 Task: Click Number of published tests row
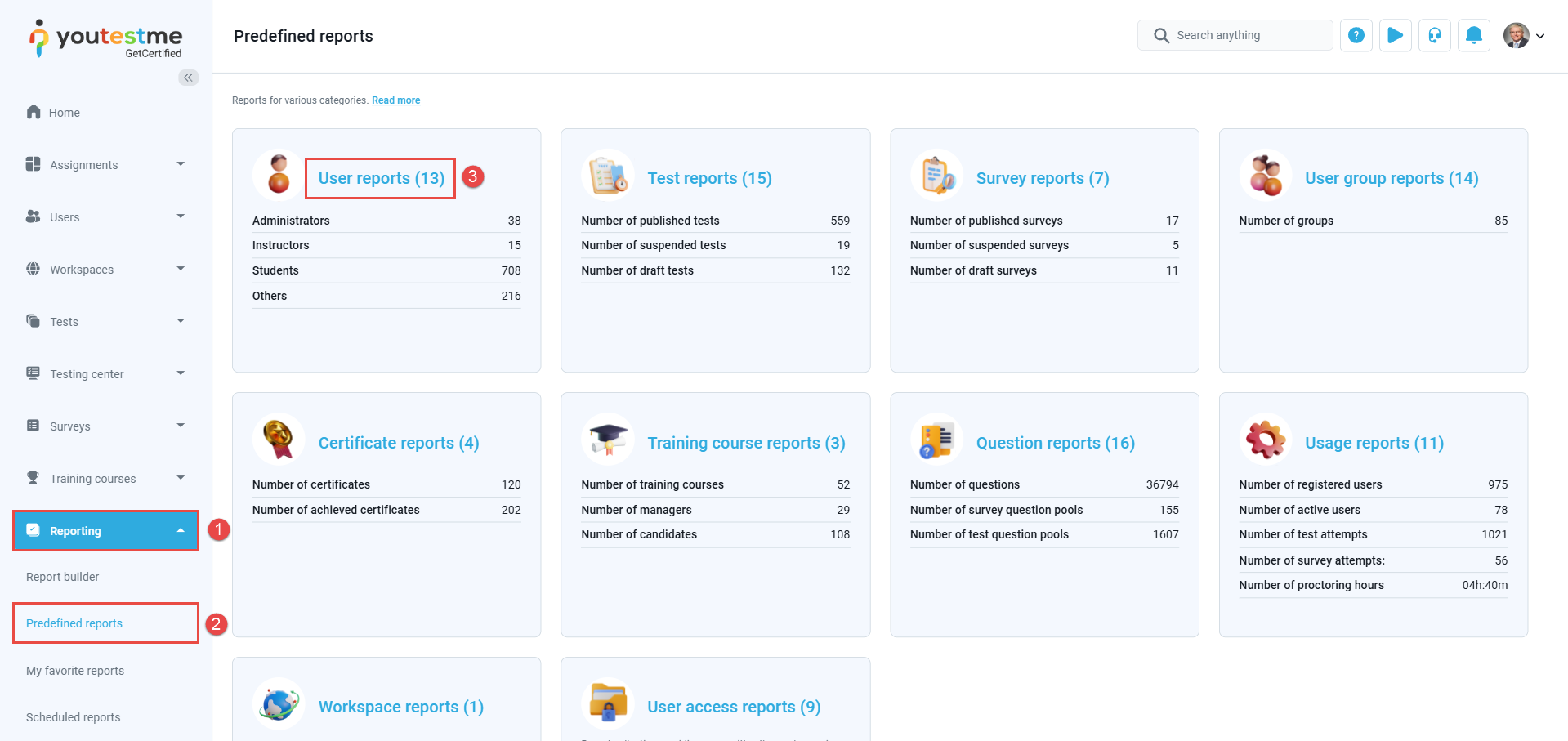tap(716, 221)
